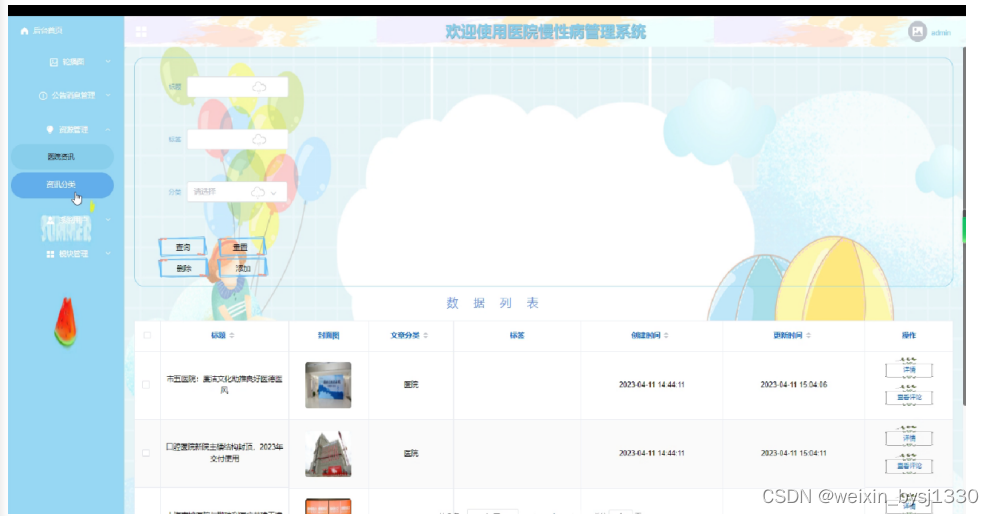Focus the 标题 search input field

[238, 87]
